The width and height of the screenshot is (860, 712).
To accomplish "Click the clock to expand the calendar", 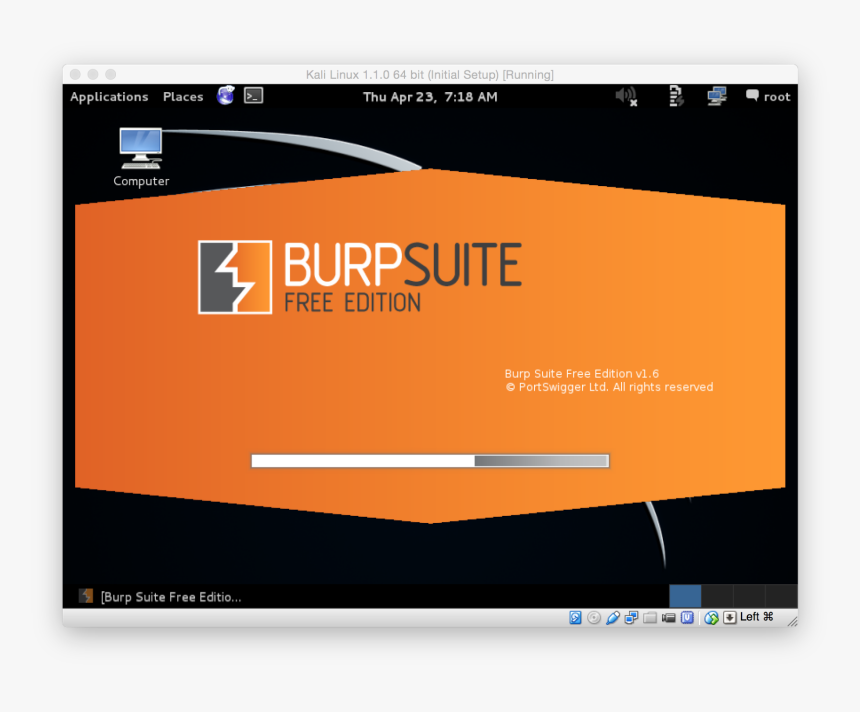I will (x=430, y=96).
